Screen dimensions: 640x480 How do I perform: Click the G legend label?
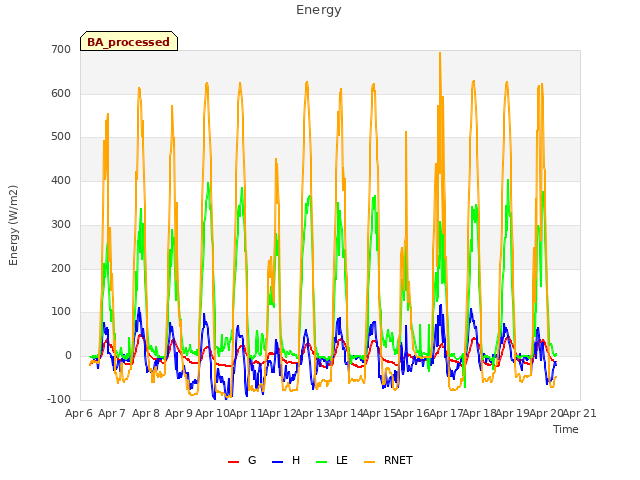[x=252, y=460]
